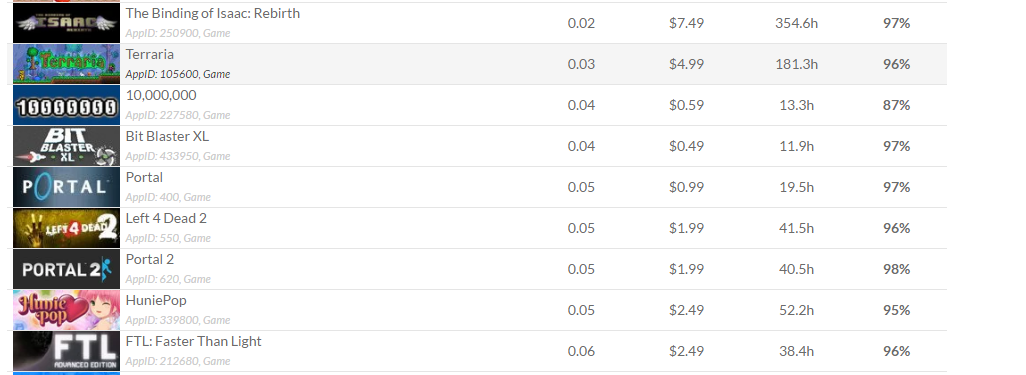Click the HuniePop game banner
This screenshot has width=1026, height=375.
[66, 310]
